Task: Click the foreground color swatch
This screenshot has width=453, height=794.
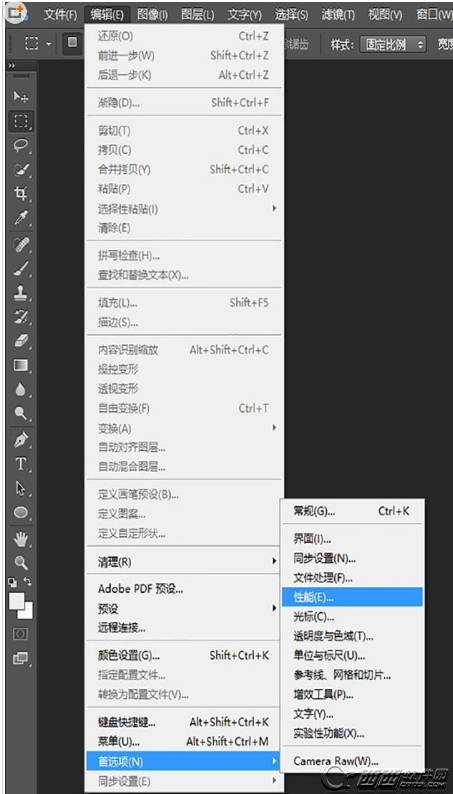Action: point(17,601)
